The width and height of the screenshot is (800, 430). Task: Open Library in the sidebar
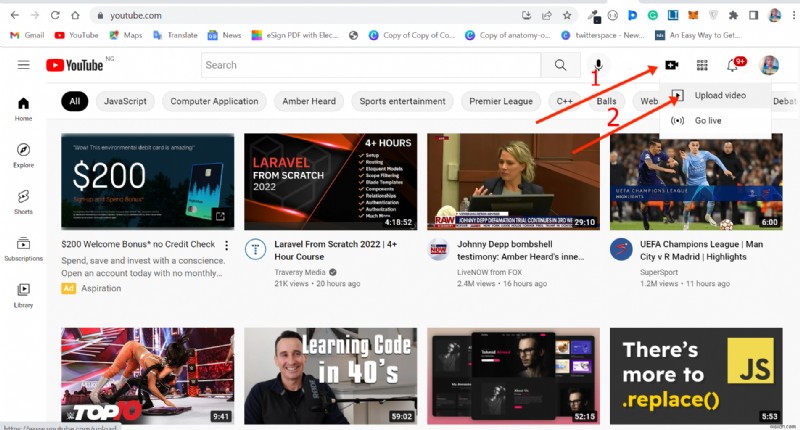[23, 296]
